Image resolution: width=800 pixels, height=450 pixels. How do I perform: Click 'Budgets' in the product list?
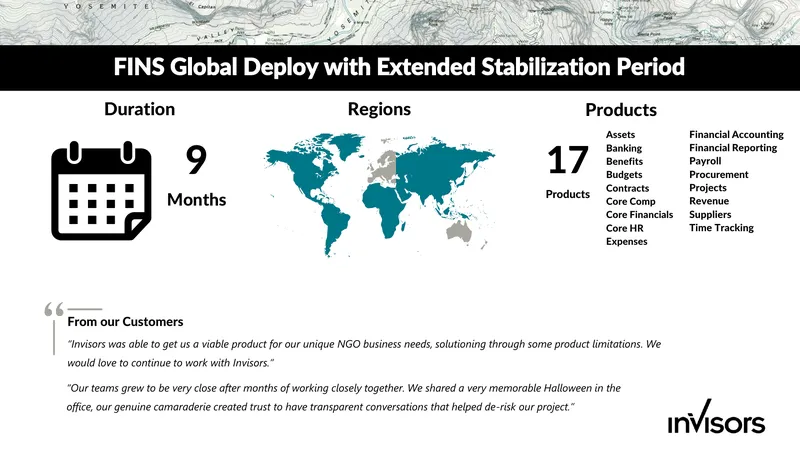pos(624,174)
